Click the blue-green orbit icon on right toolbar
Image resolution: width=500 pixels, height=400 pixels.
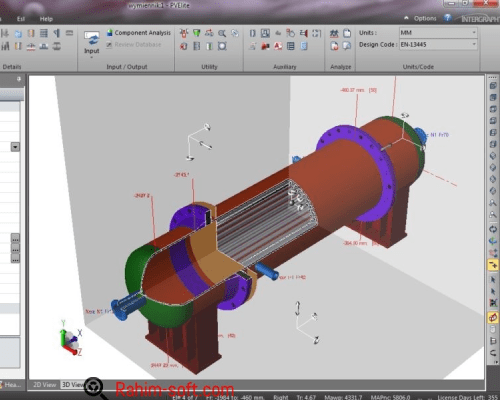[493, 241]
